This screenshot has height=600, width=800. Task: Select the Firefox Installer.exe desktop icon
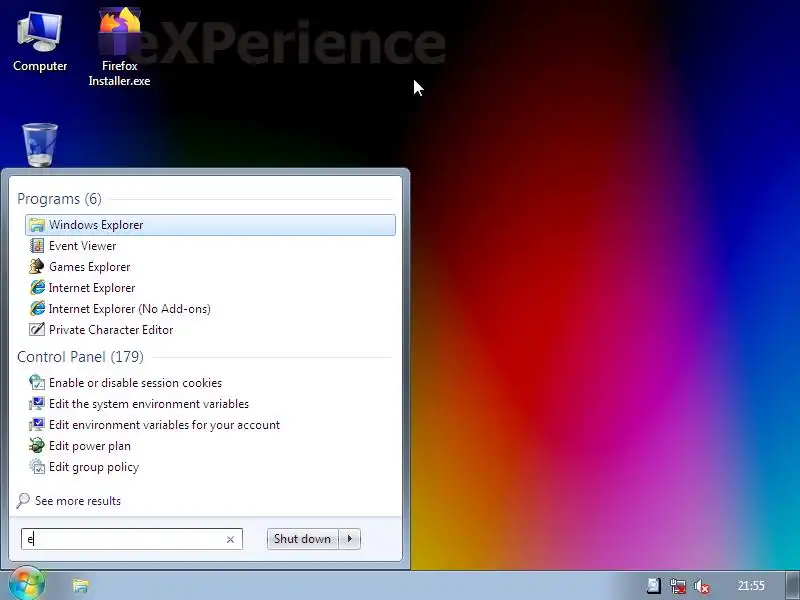pos(119,47)
